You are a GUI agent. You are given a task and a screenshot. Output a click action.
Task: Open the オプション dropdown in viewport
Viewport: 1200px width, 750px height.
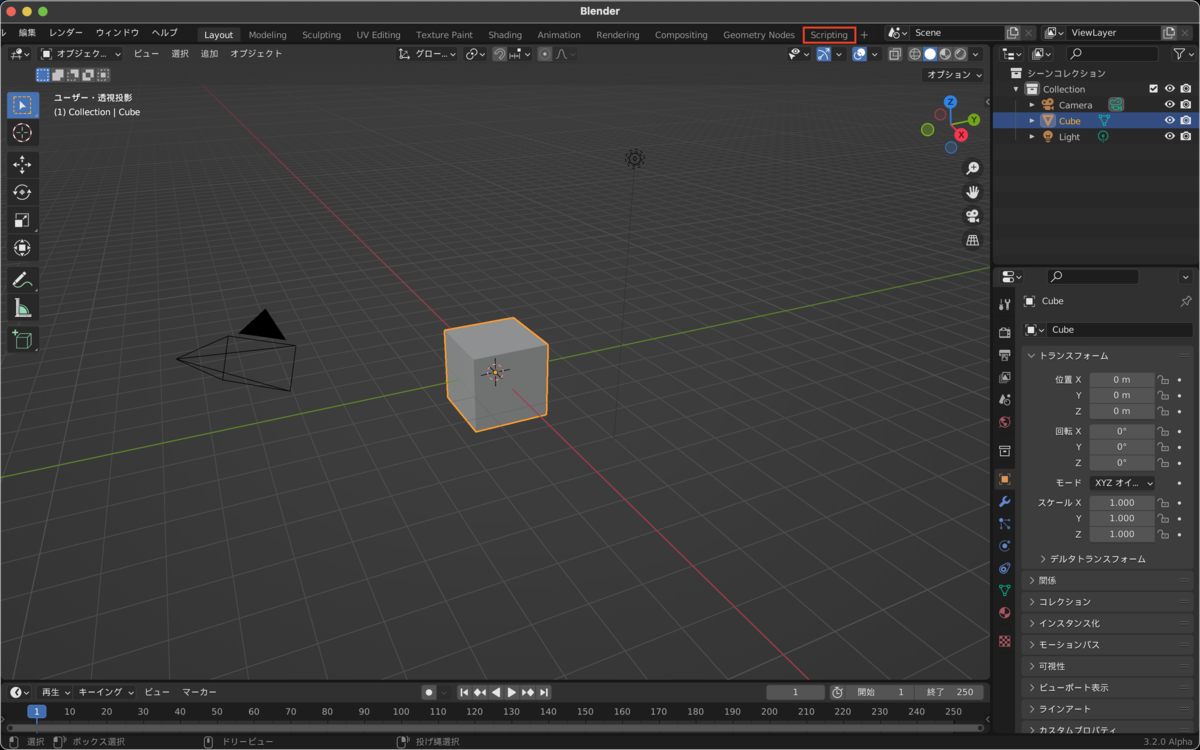click(x=954, y=74)
